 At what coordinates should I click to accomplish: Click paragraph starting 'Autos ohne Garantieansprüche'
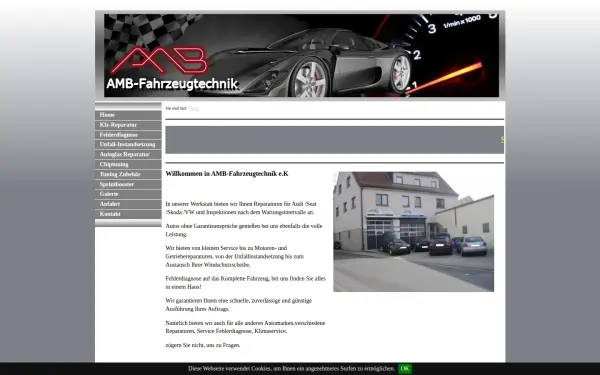(x=244, y=230)
